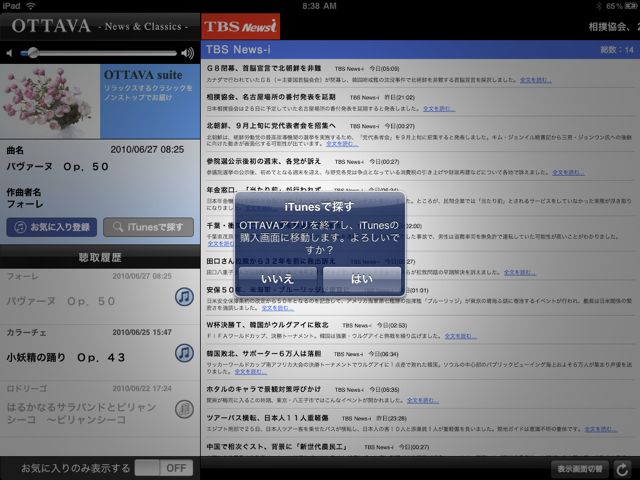Click the battery 65% status indicator
640x480 pixels.
pos(620,6)
